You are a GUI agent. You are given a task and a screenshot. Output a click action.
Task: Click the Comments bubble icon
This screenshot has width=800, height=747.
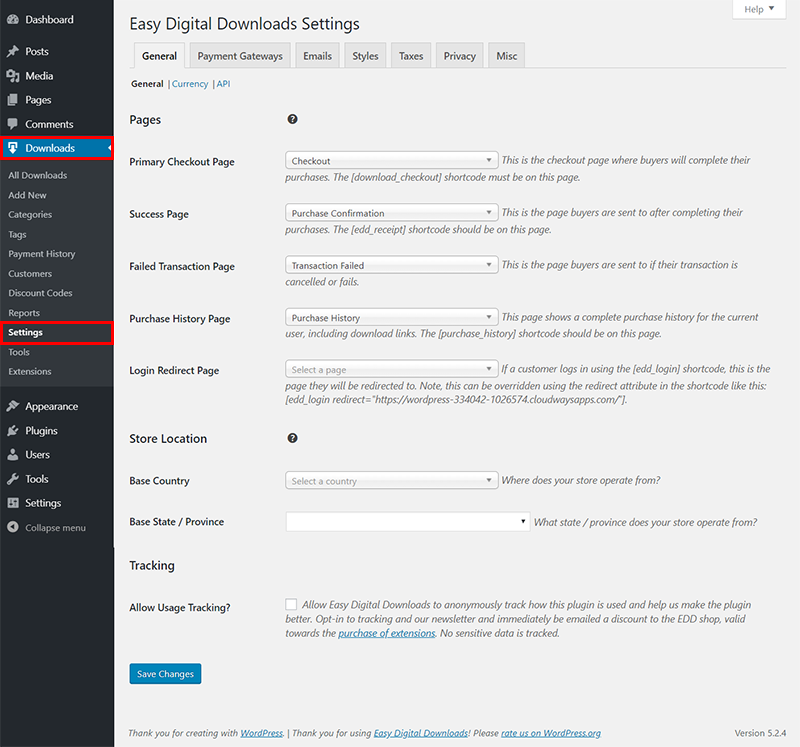pos(13,124)
